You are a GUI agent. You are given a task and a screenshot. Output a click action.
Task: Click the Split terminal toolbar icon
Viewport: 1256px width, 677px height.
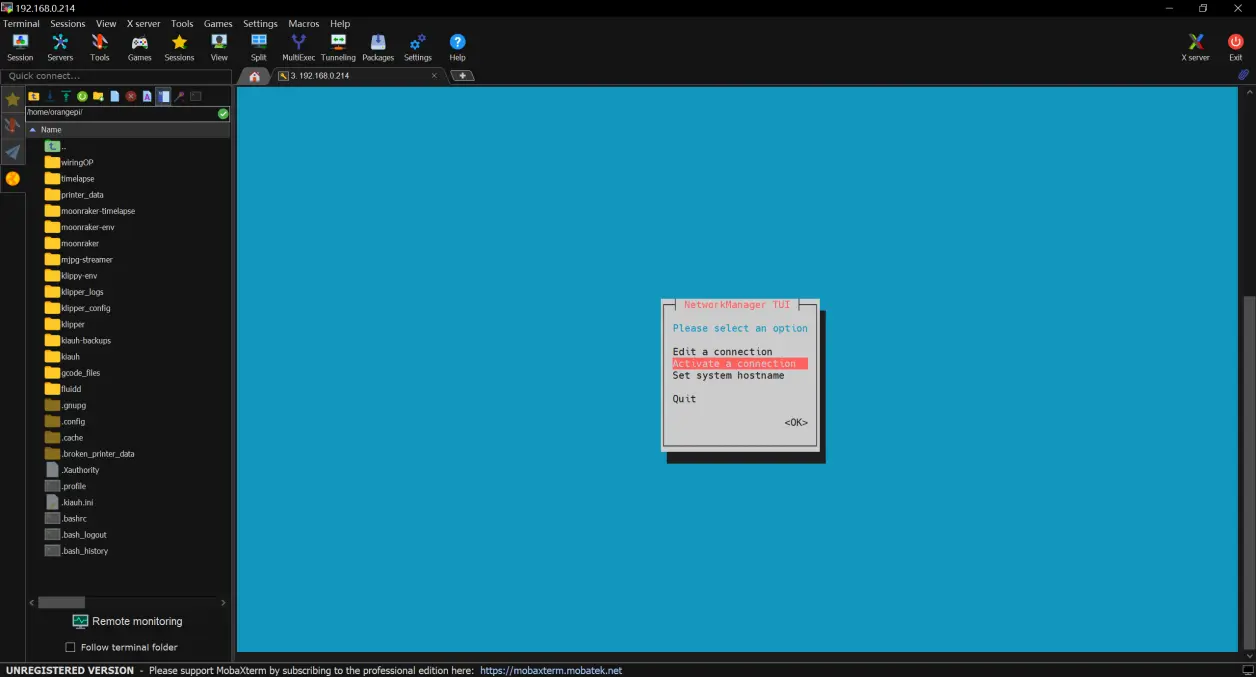click(x=259, y=47)
